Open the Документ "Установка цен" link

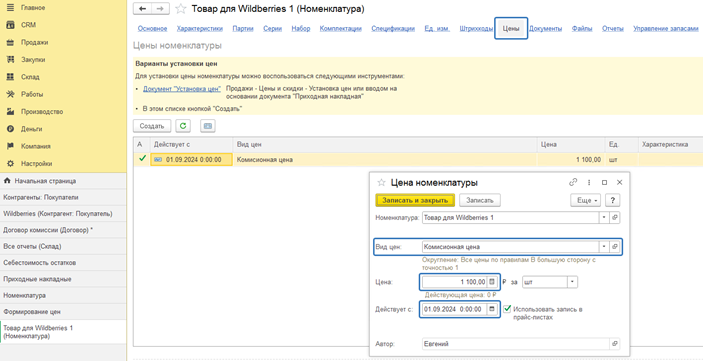[182, 89]
